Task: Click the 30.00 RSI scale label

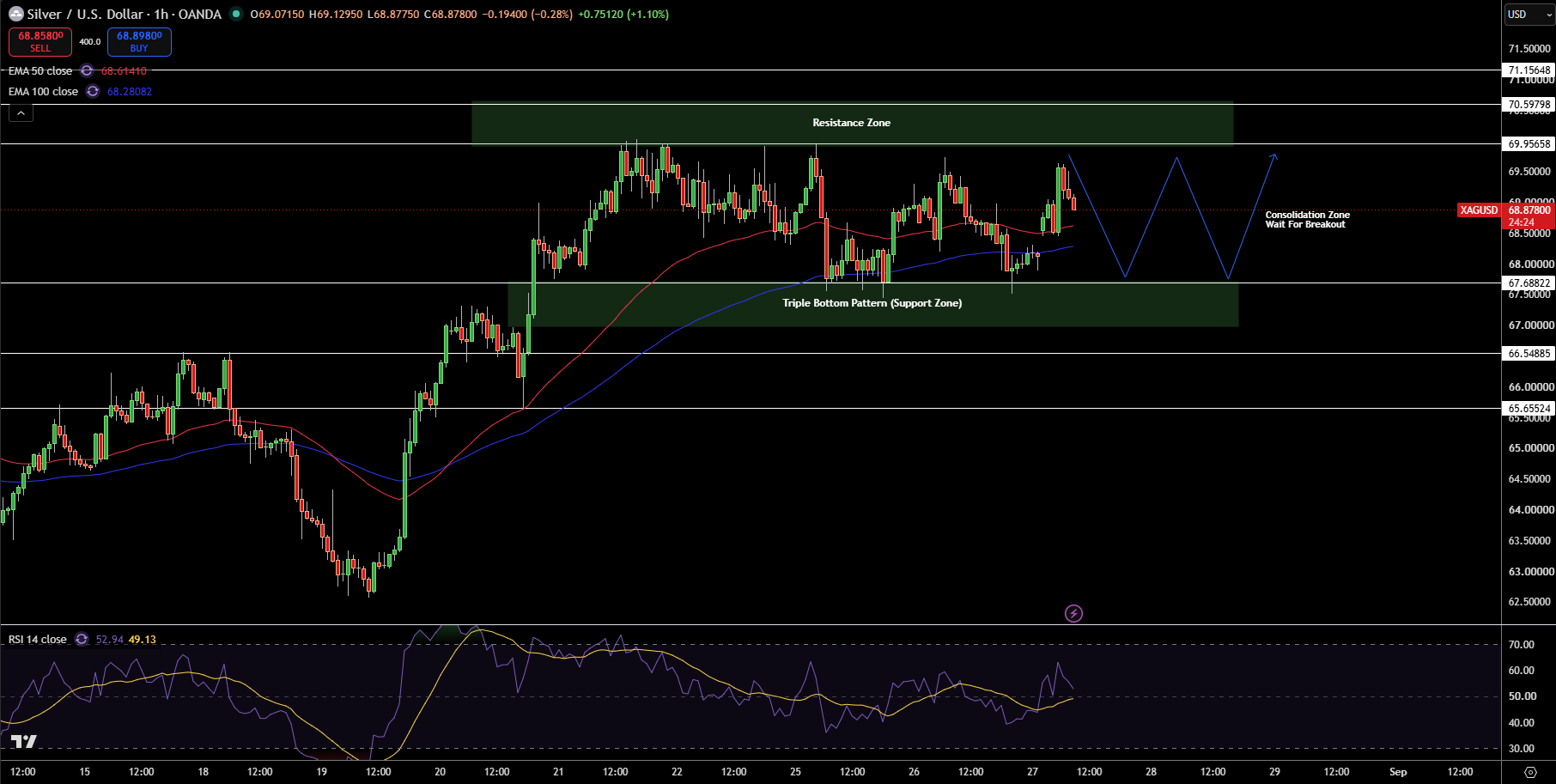Action: tap(1521, 749)
